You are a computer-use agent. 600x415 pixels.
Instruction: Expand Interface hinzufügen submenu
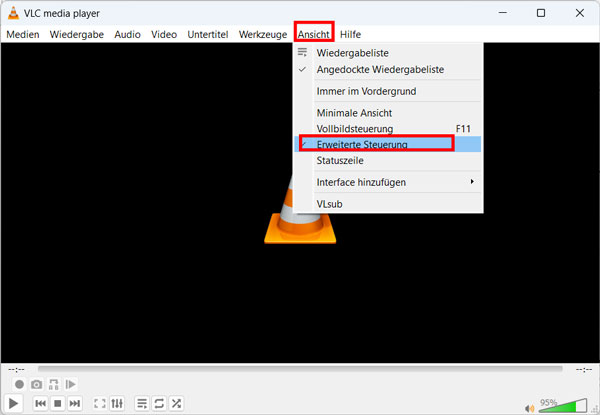pos(387,182)
